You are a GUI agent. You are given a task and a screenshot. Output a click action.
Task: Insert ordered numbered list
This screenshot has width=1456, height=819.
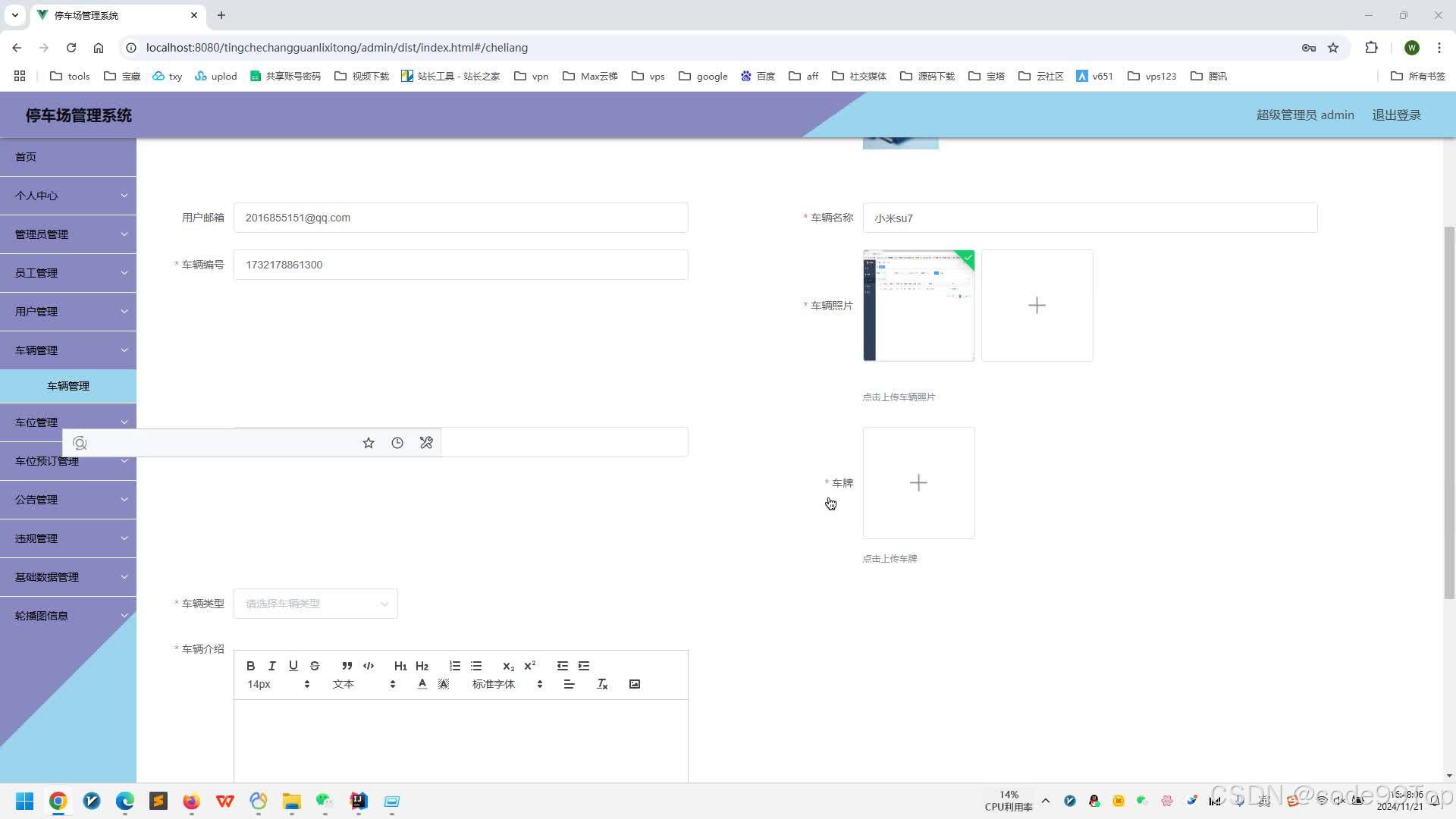(454, 666)
